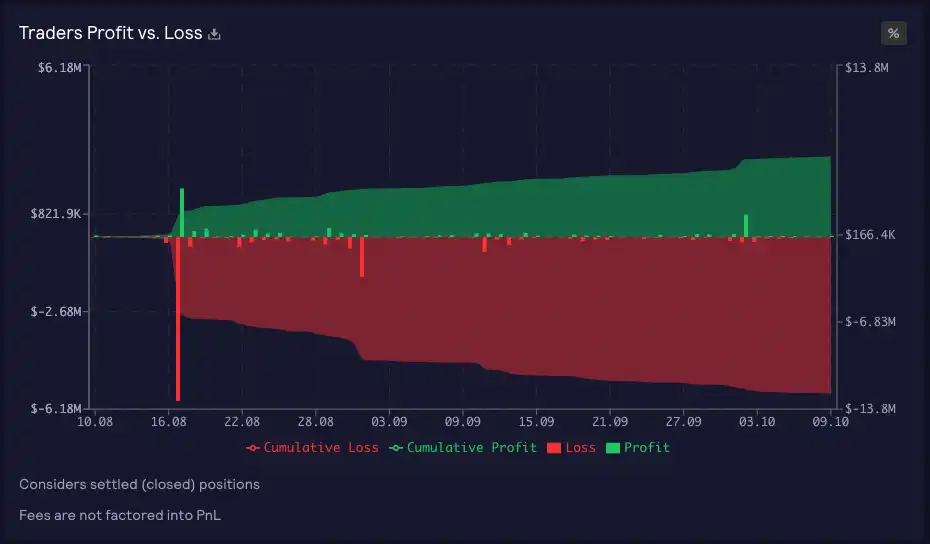This screenshot has width=930, height=544.
Task: Hide the Loss bars via legend
Action: point(580,447)
